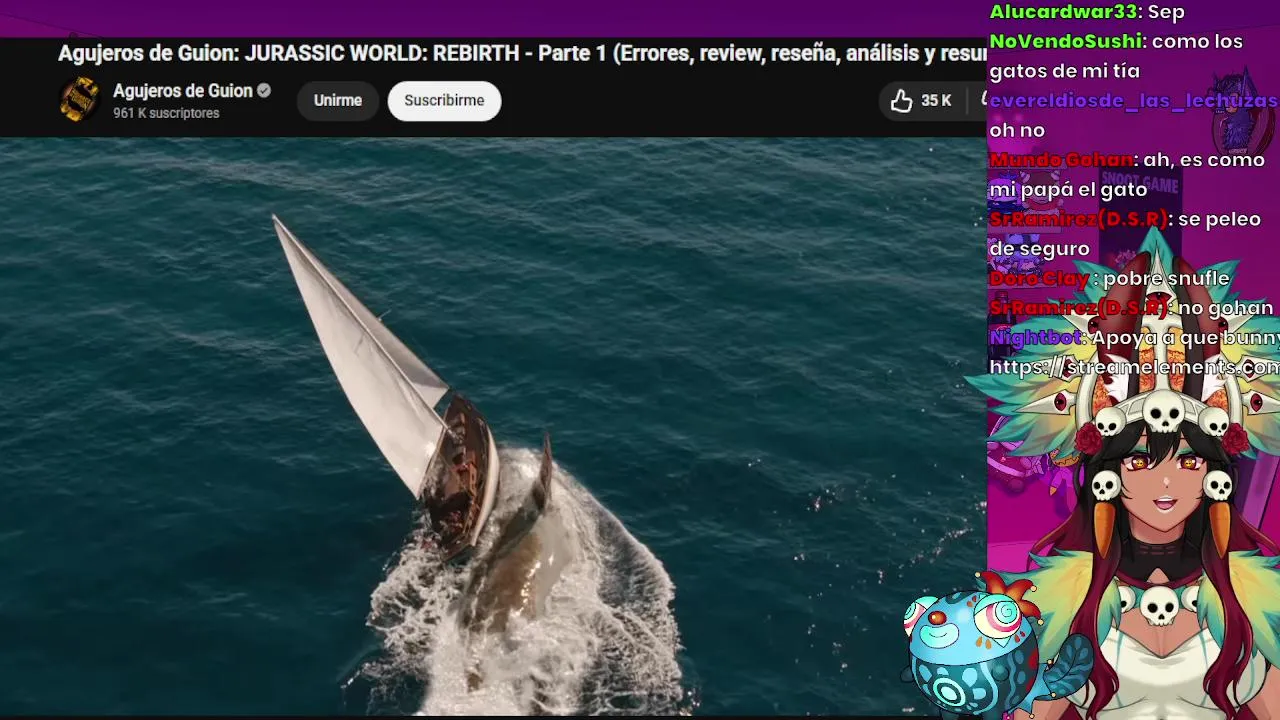The width and height of the screenshot is (1280, 720).
Task: Click the Agujeros de Guion channel name
Action: coord(183,91)
